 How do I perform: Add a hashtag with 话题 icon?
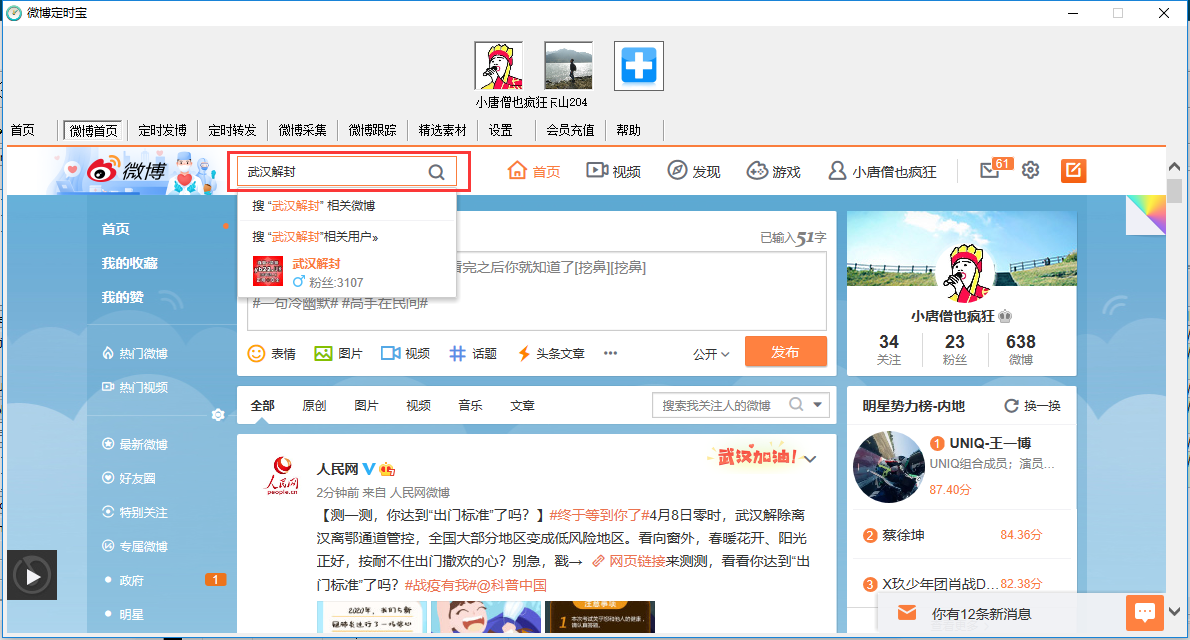pos(457,353)
